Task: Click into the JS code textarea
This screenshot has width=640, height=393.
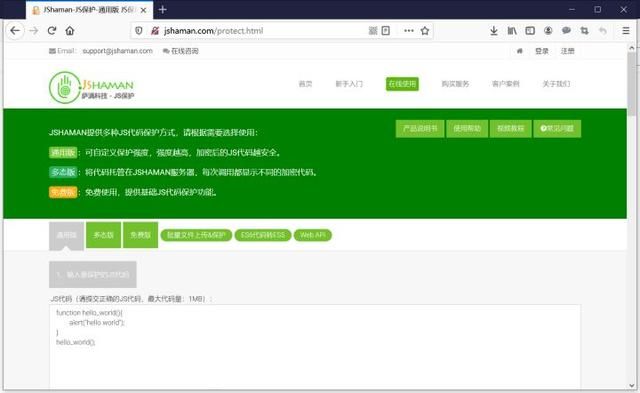Action: click(315, 347)
